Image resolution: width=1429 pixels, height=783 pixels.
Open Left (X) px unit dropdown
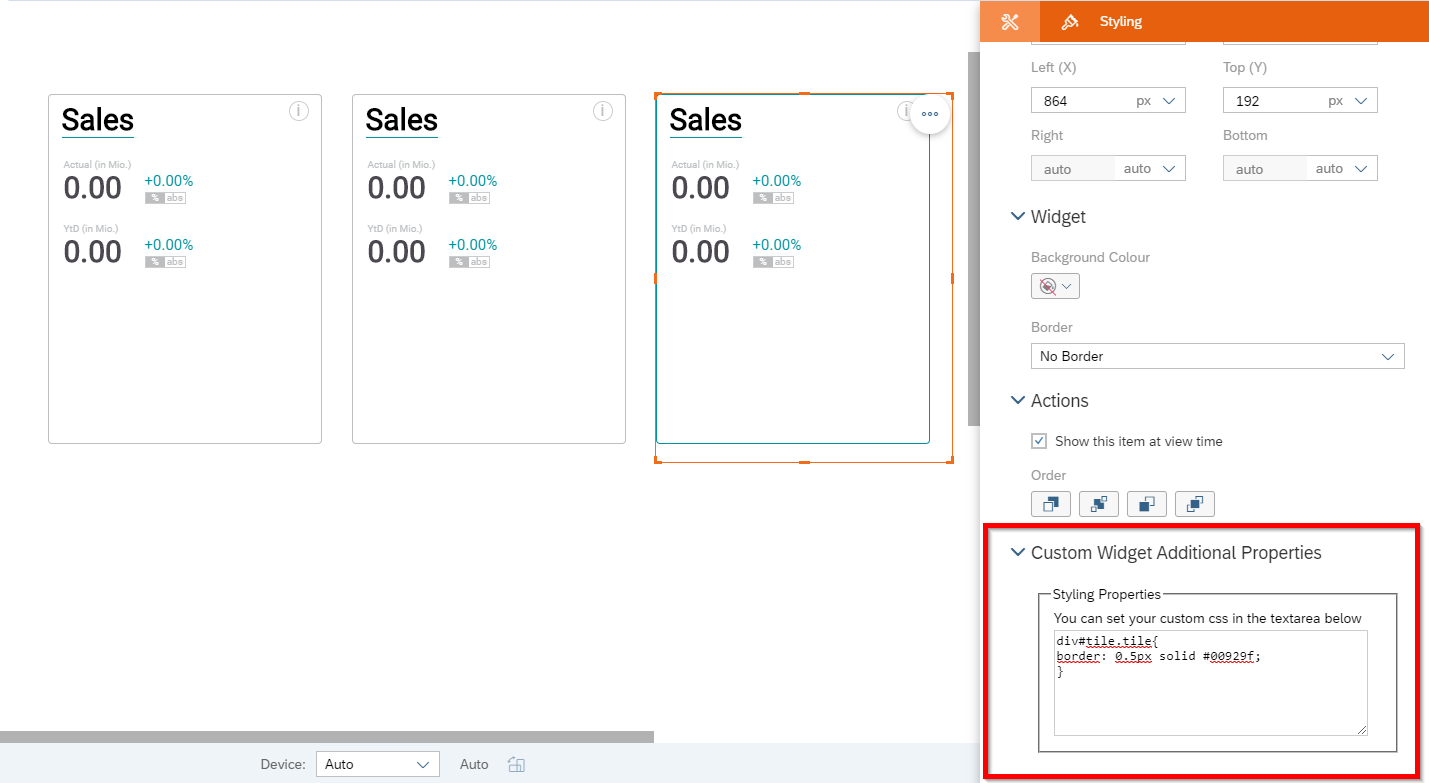(x=1158, y=101)
